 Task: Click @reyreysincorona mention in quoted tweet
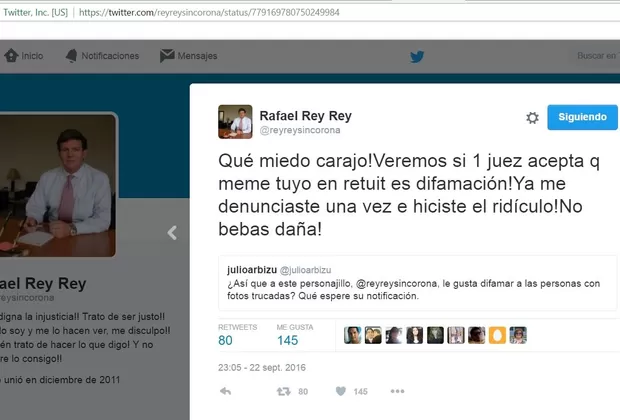pyautogui.click(x=397, y=284)
